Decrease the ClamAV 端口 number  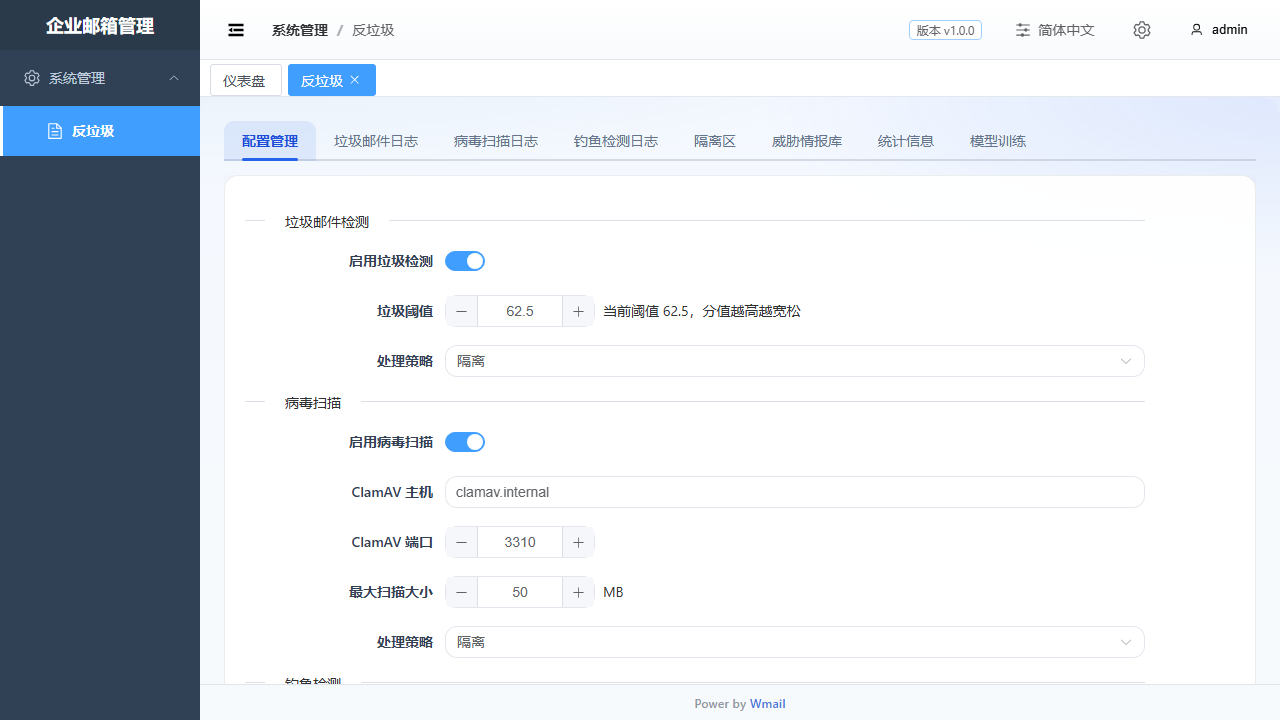461,542
